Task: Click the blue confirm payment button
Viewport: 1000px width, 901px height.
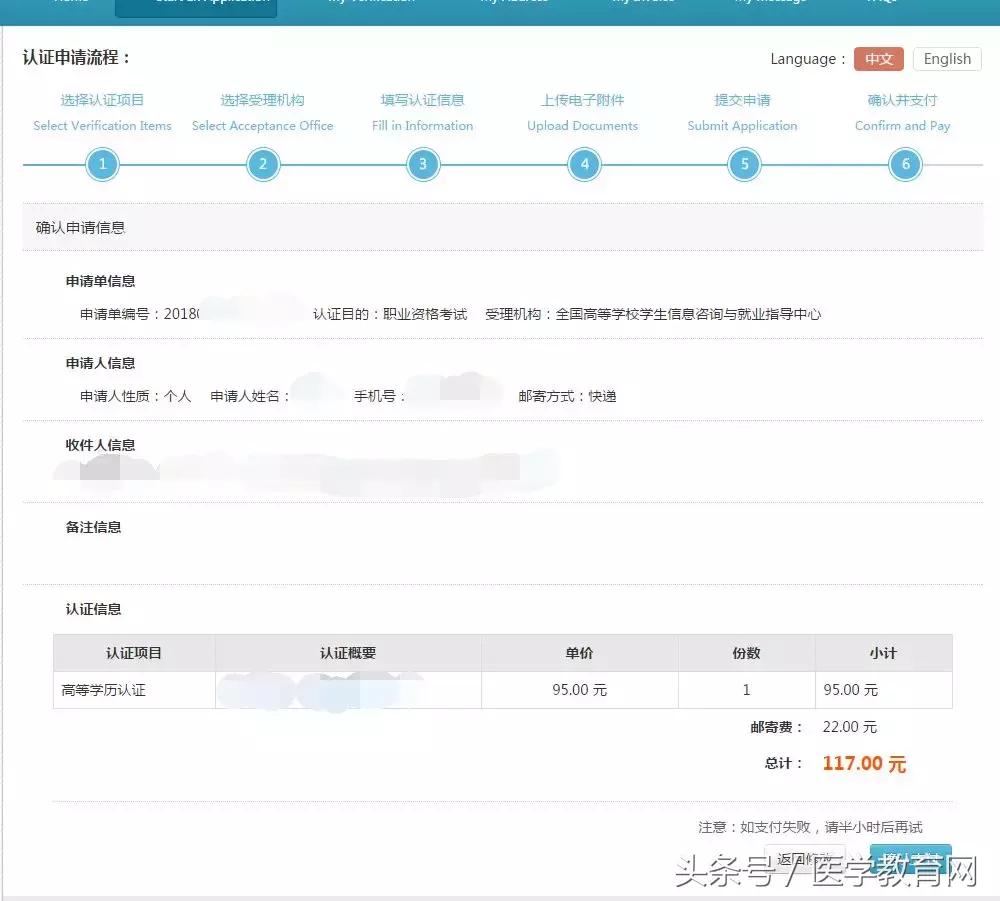Action: click(x=911, y=860)
